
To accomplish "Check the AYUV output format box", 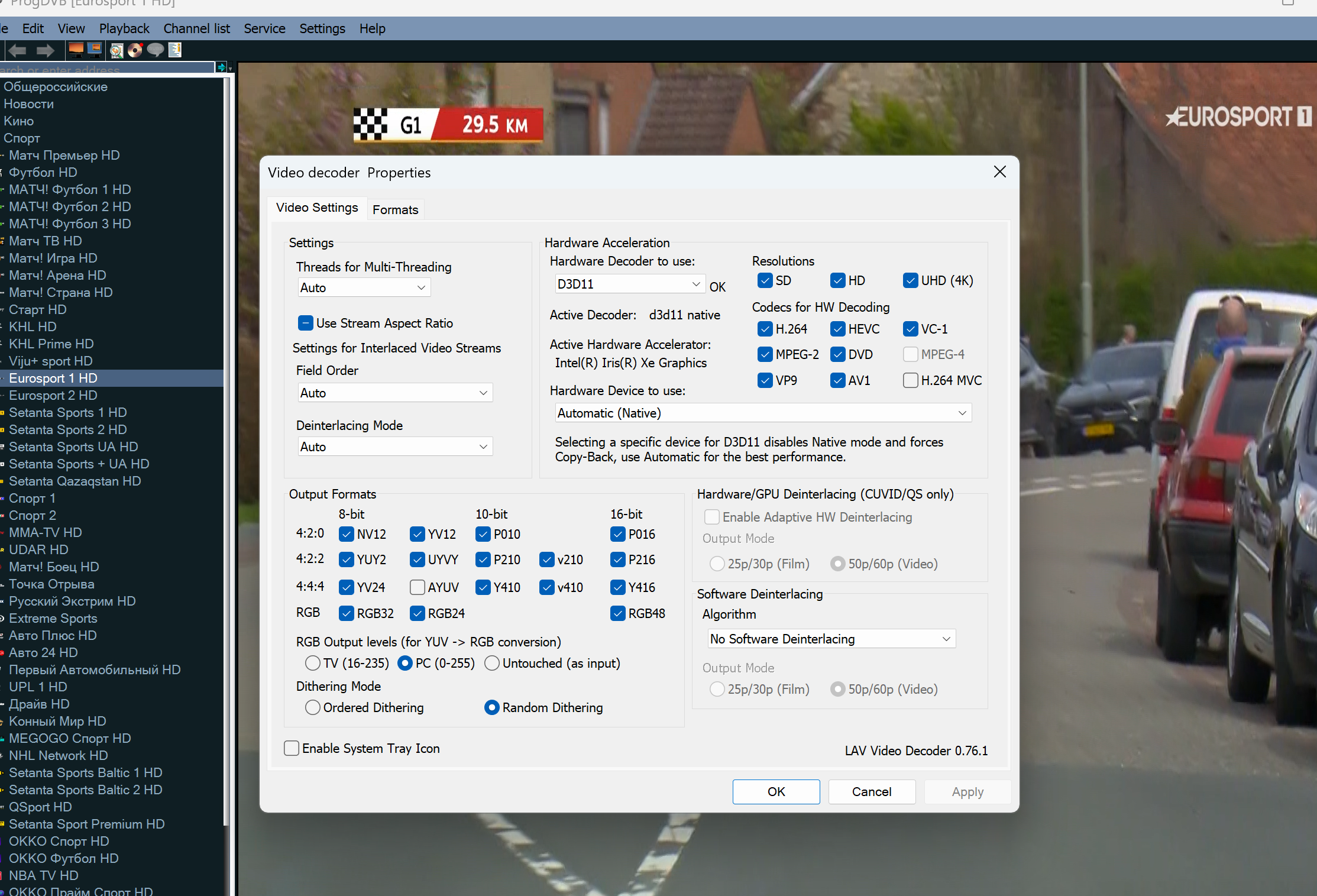I will pyautogui.click(x=418, y=587).
